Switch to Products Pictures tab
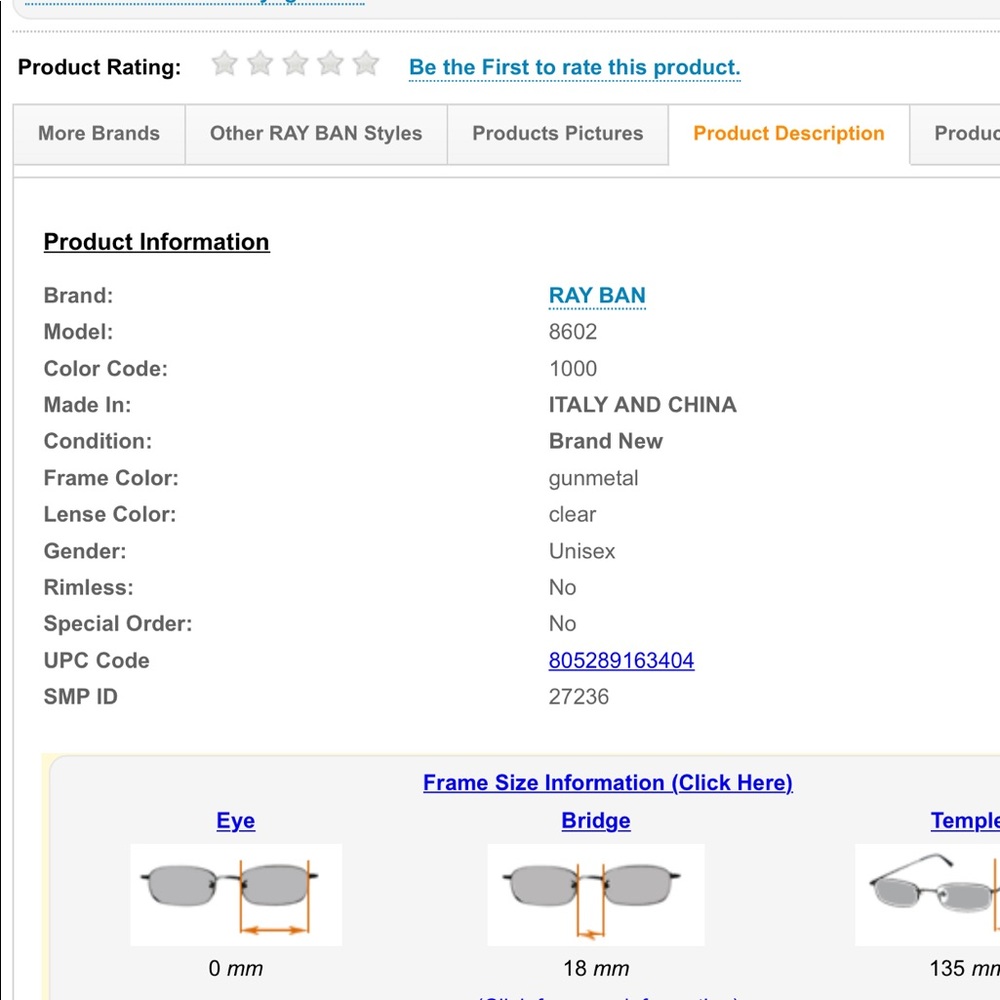The height and width of the screenshot is (1000, 1000). click(x=558, y=134)
